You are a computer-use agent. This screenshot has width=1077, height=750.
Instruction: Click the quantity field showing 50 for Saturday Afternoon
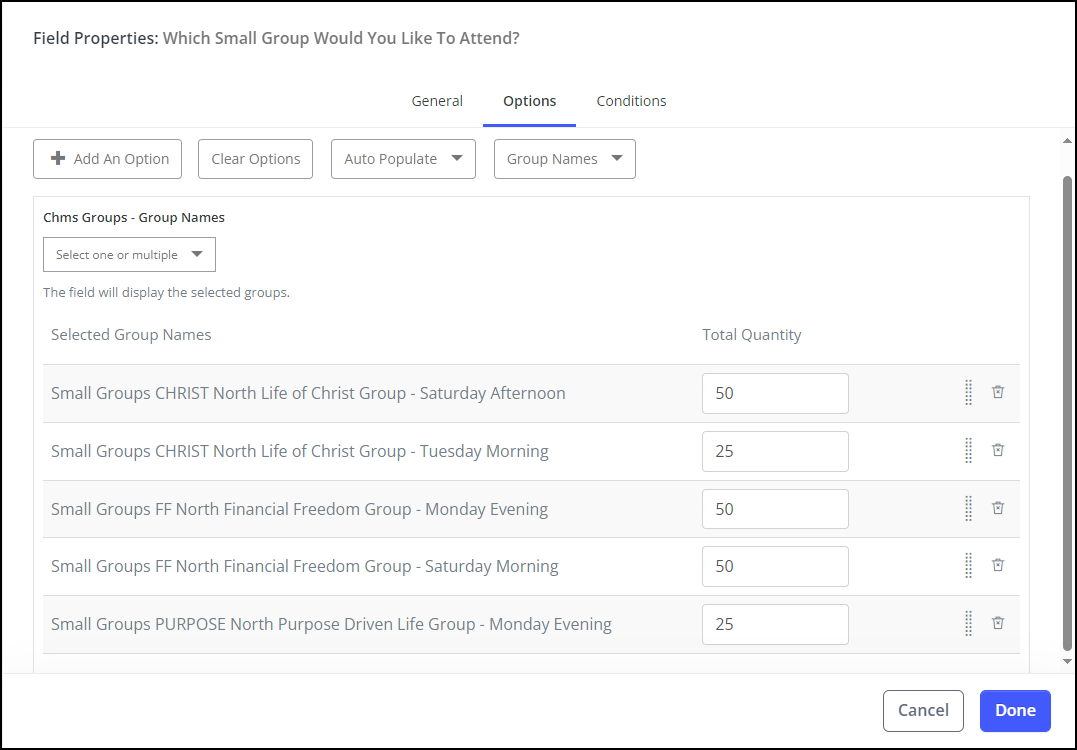tap(775, 393)
